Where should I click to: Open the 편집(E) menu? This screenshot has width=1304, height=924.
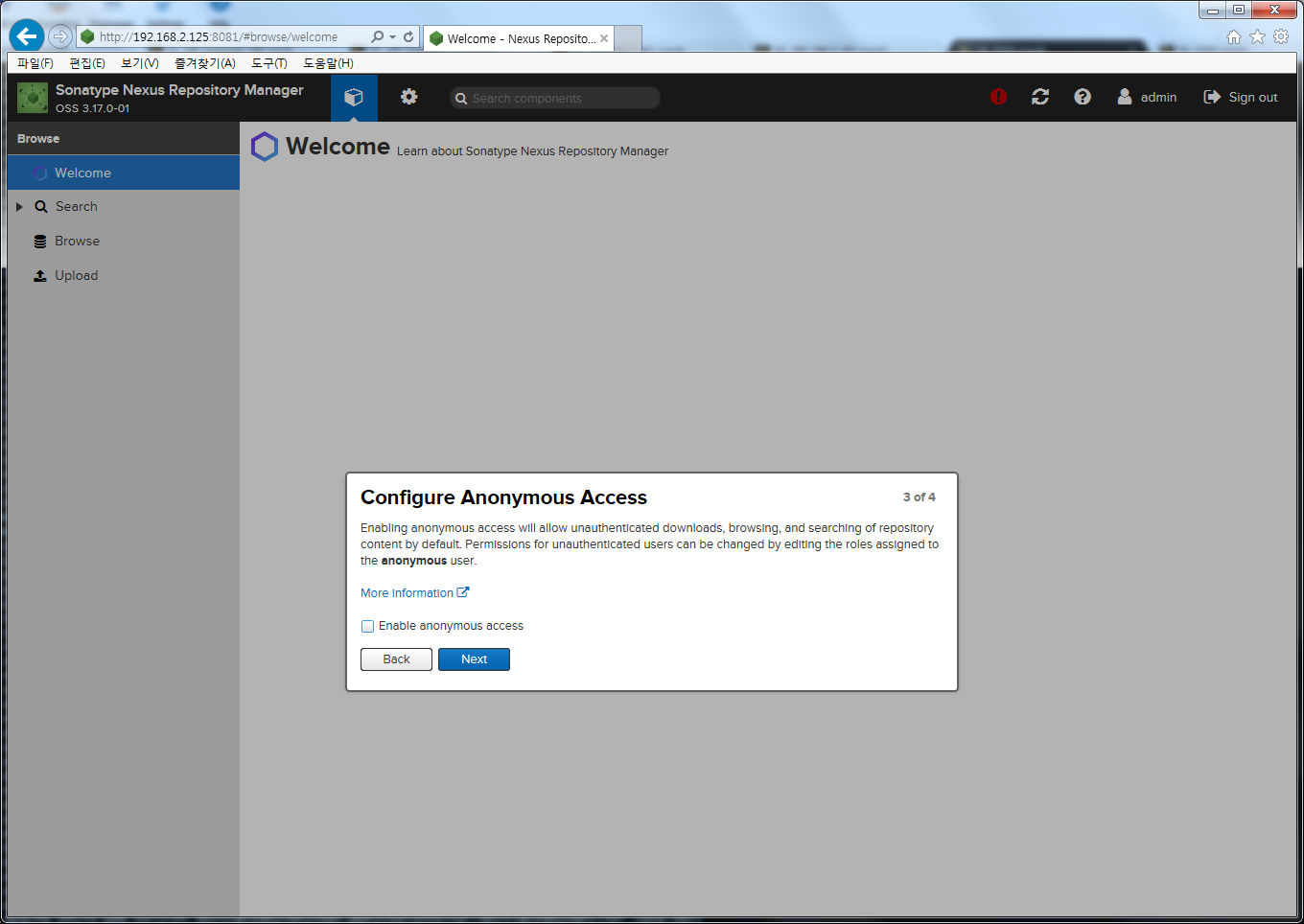click(87, 63)
